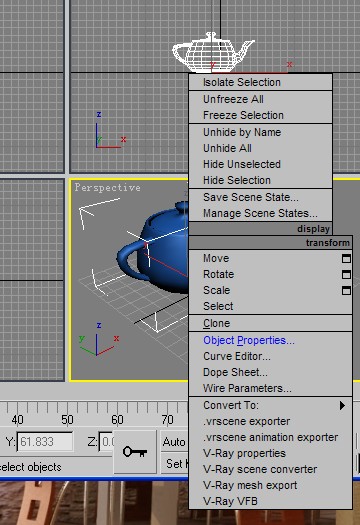This screenshot has width=360, height=525.
Task: Select Hide Unselected
Action: point(261,164)
